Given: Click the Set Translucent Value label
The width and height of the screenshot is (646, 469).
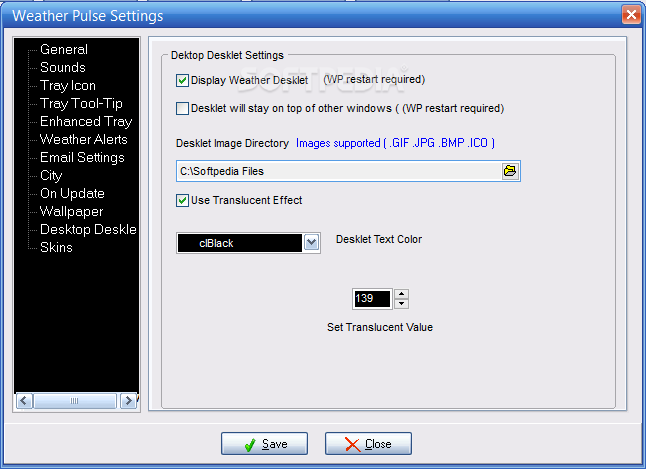Looking at the screenshot, I should click(380, 327).
